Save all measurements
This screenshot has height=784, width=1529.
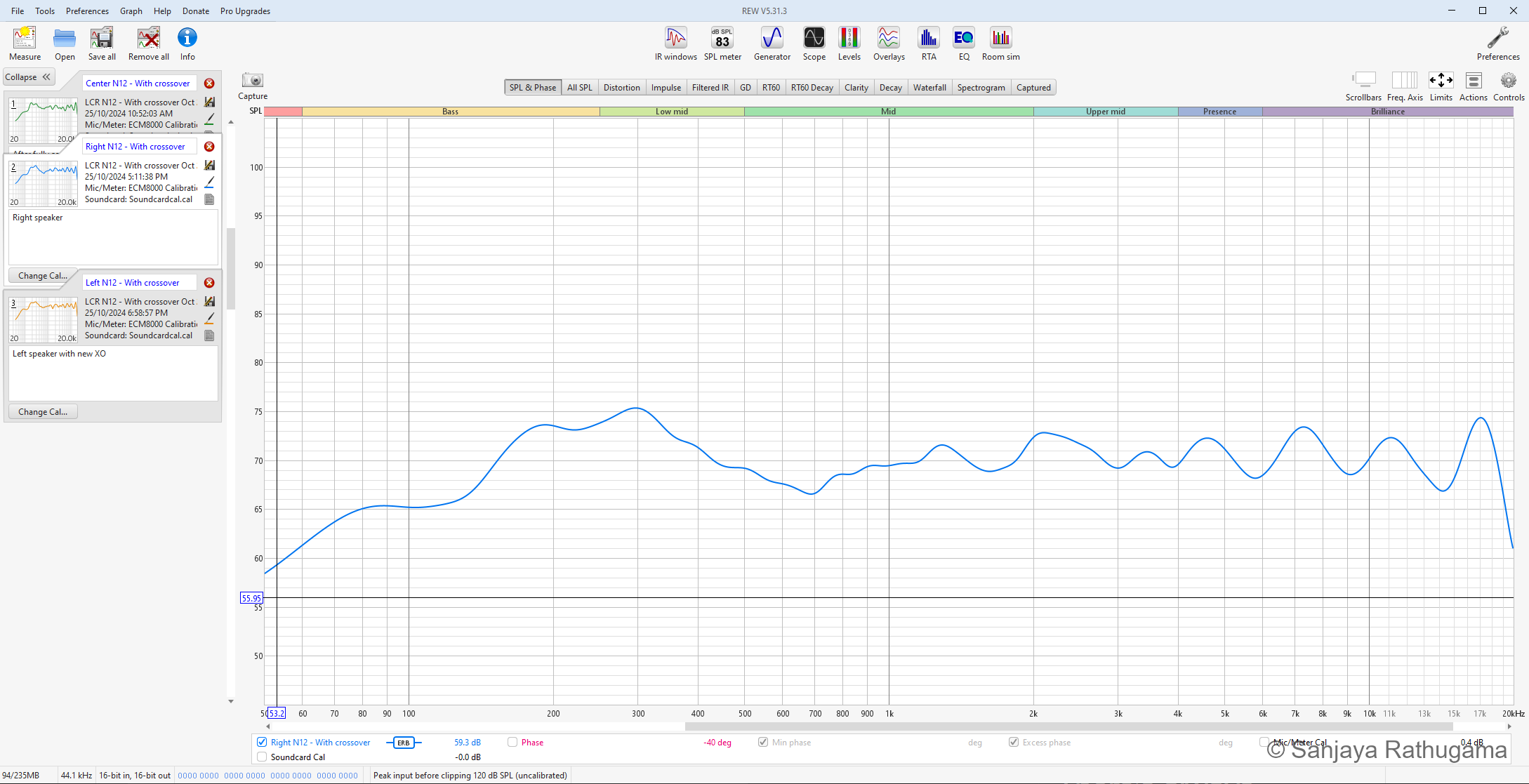point(102,44)
